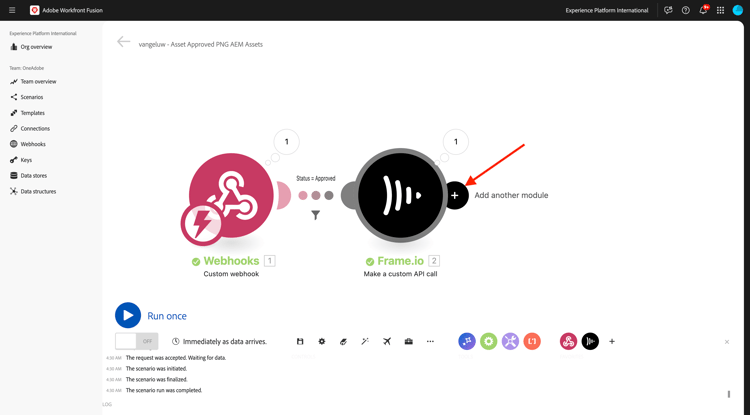
Task: Open the orange text parser brackets icon
Action: pos(532,341)
